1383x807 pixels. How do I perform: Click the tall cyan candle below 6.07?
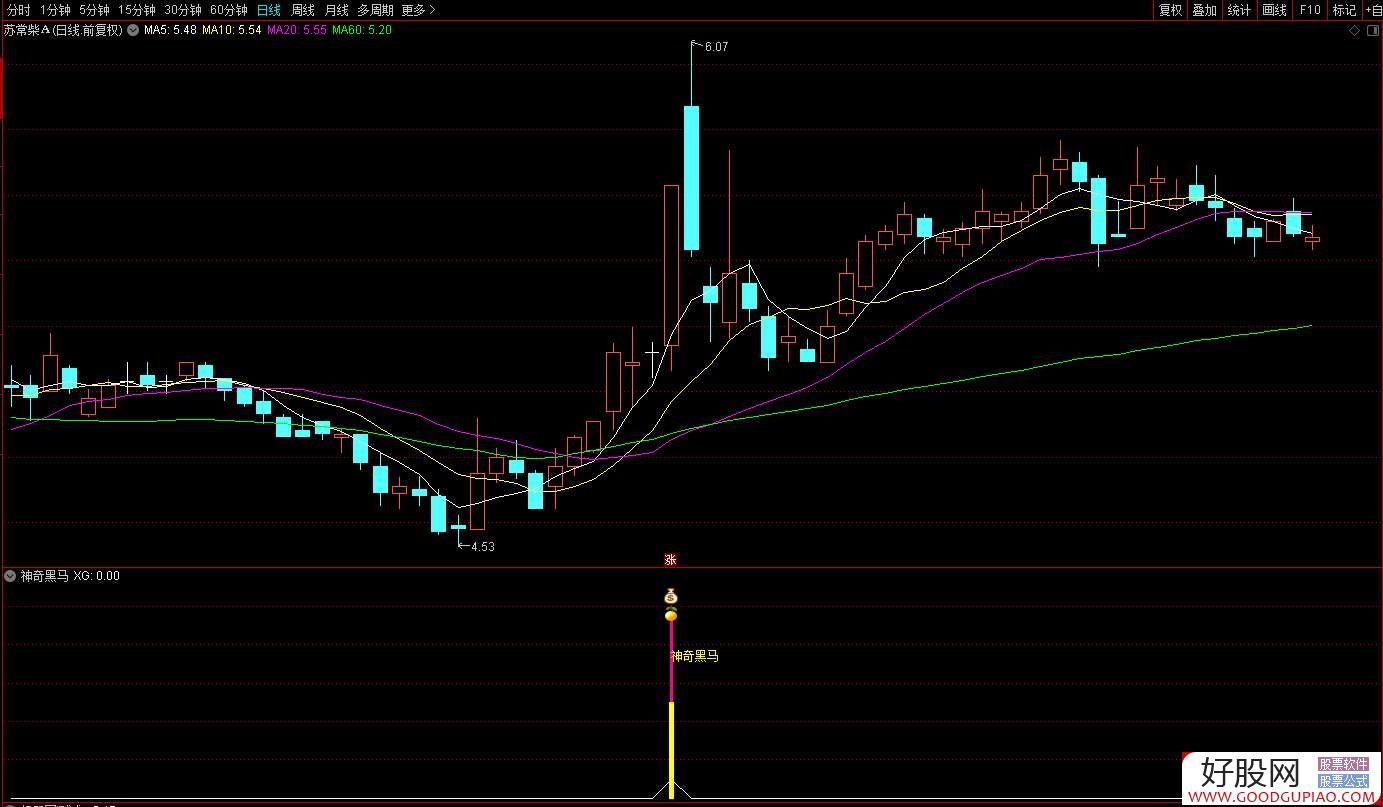click(x=691, y=177)
